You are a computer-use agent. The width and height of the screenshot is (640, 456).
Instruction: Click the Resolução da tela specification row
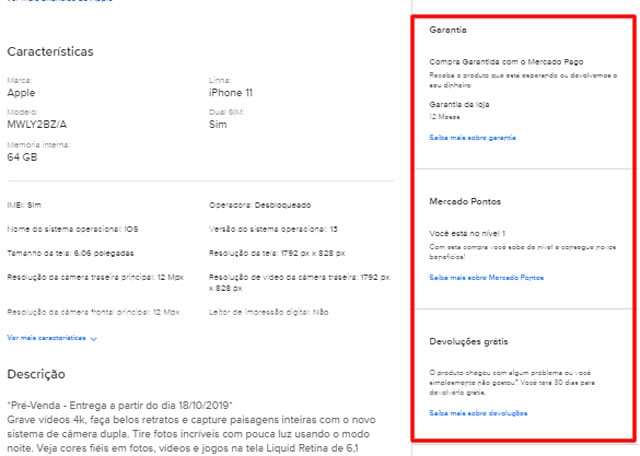277,253
